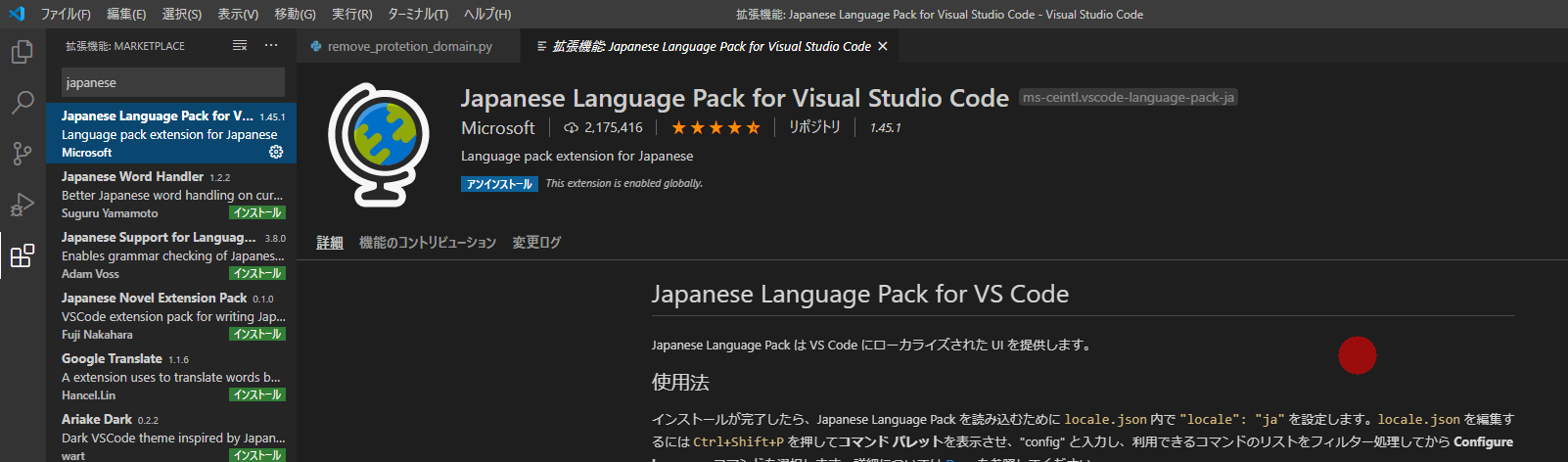Click extension ID ms-ceintl.vscode-language-pack-ja
The height and width of the screenshot is (462, 1568).
click(x=1129, y=97)
